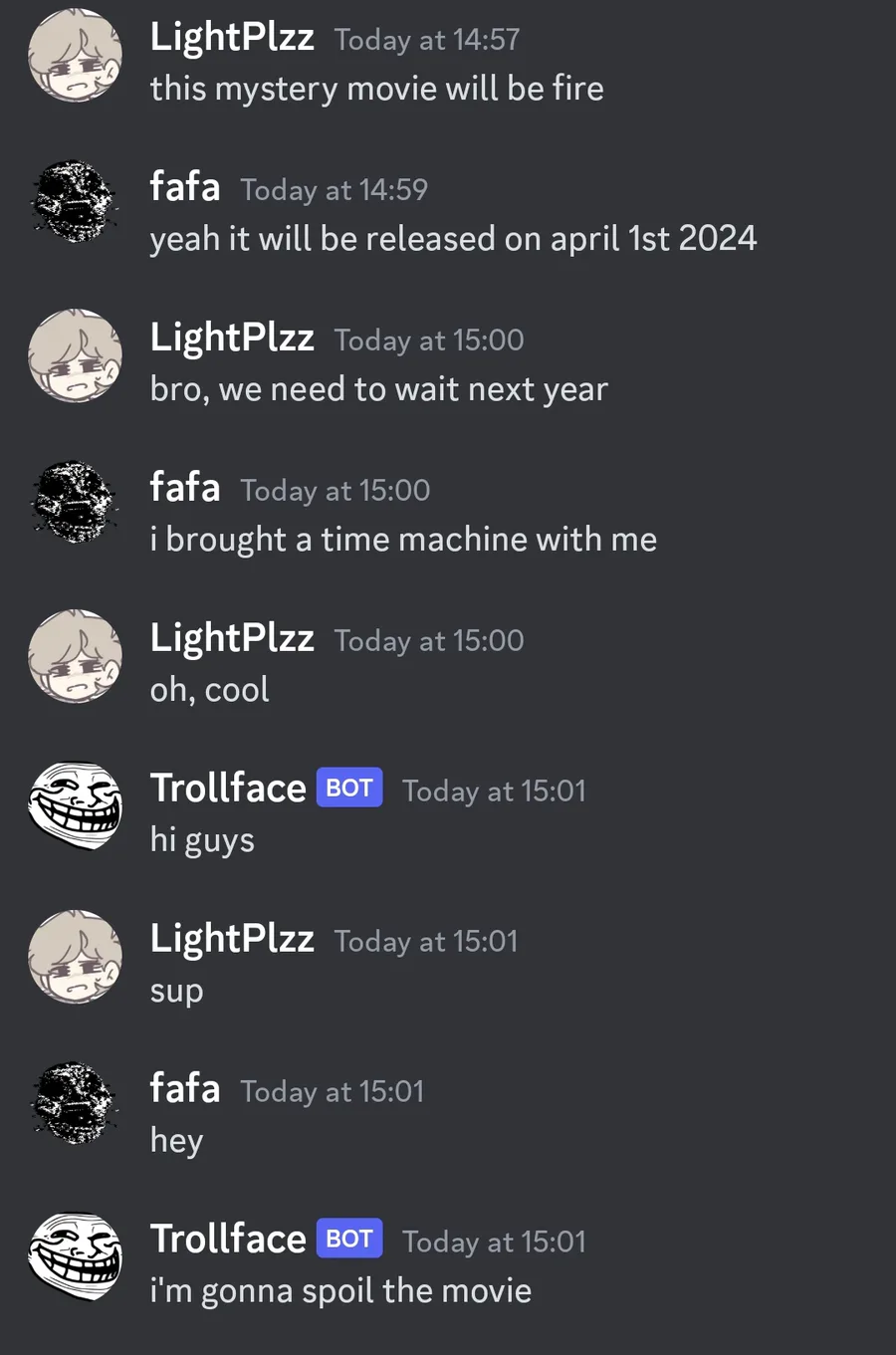
Task: Select the "i brought a time machine" message text
Action: click(x=403, y=540)
